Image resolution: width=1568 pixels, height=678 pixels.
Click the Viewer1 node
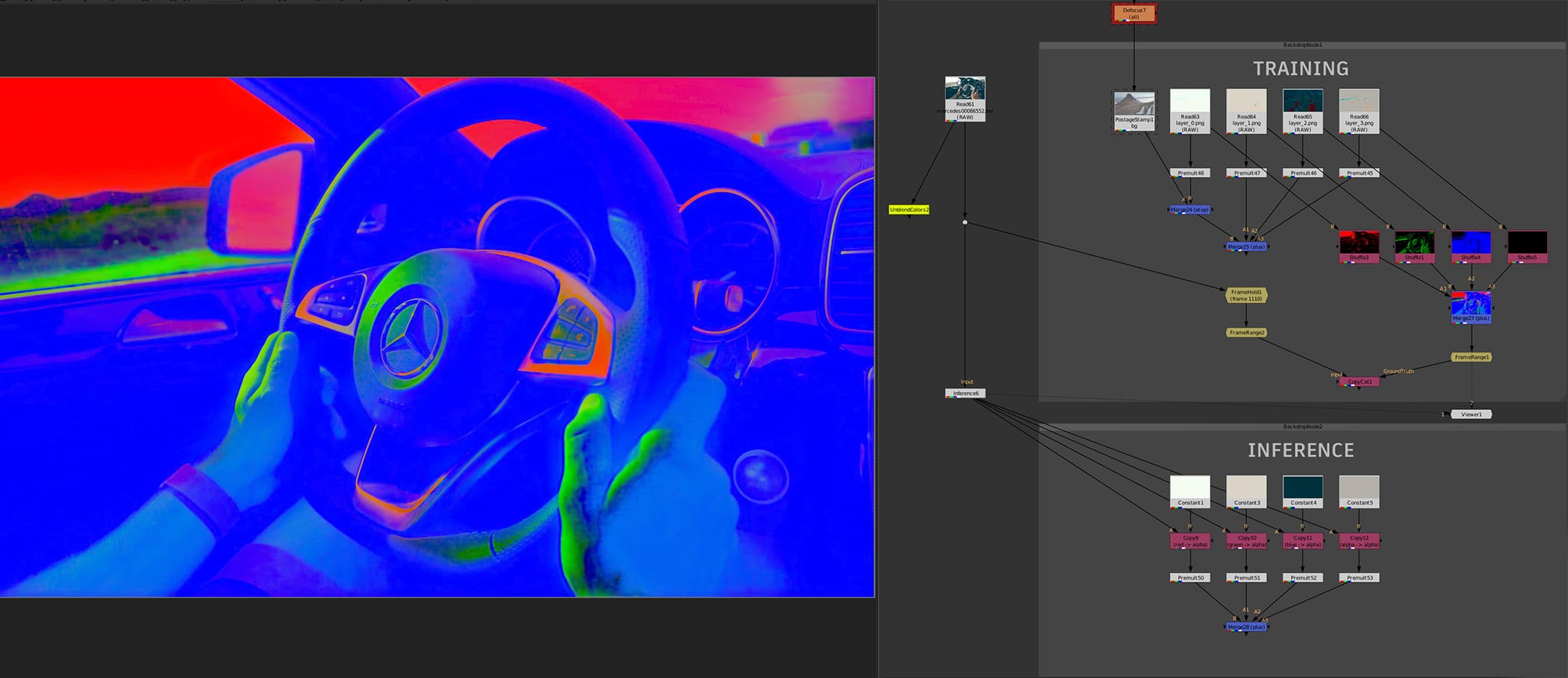[x=1471, y=414]
